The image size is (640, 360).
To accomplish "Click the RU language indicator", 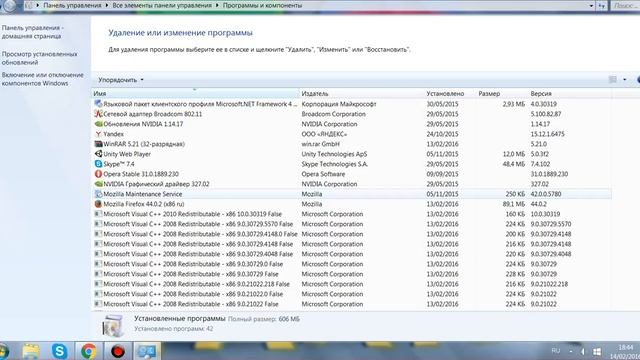I will pyautogui.click(x=556, y=351).
